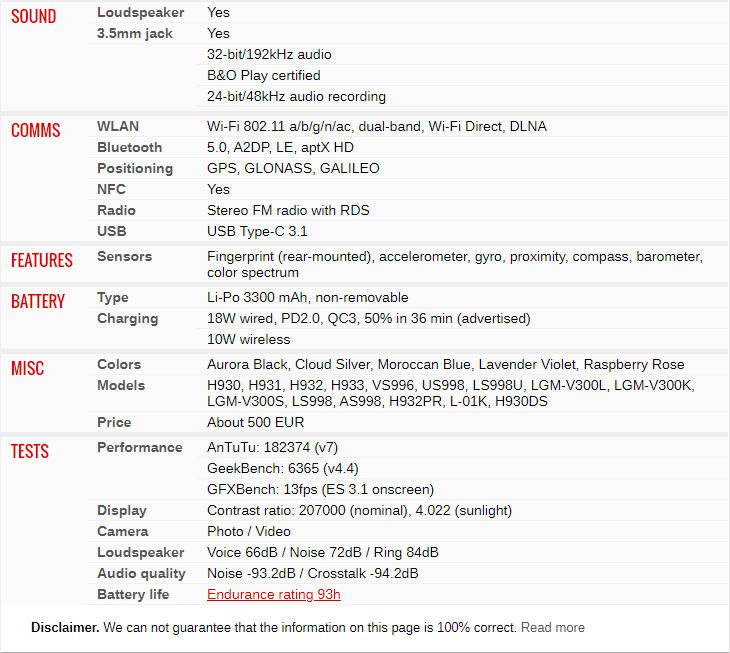Click the Read more disclaimer link
Image resolution: width=730 pixels, height=653 pixels.
click(x=552, y=628)
